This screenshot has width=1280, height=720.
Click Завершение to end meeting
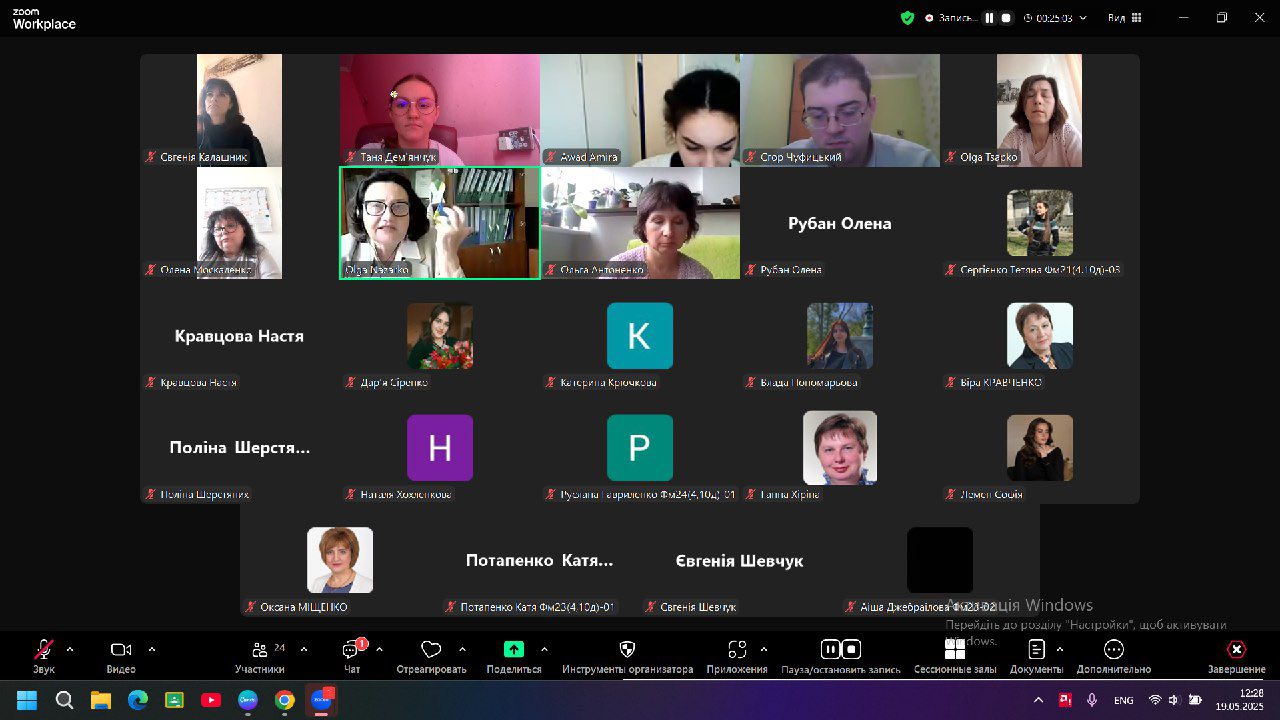tap(1236, 656)
